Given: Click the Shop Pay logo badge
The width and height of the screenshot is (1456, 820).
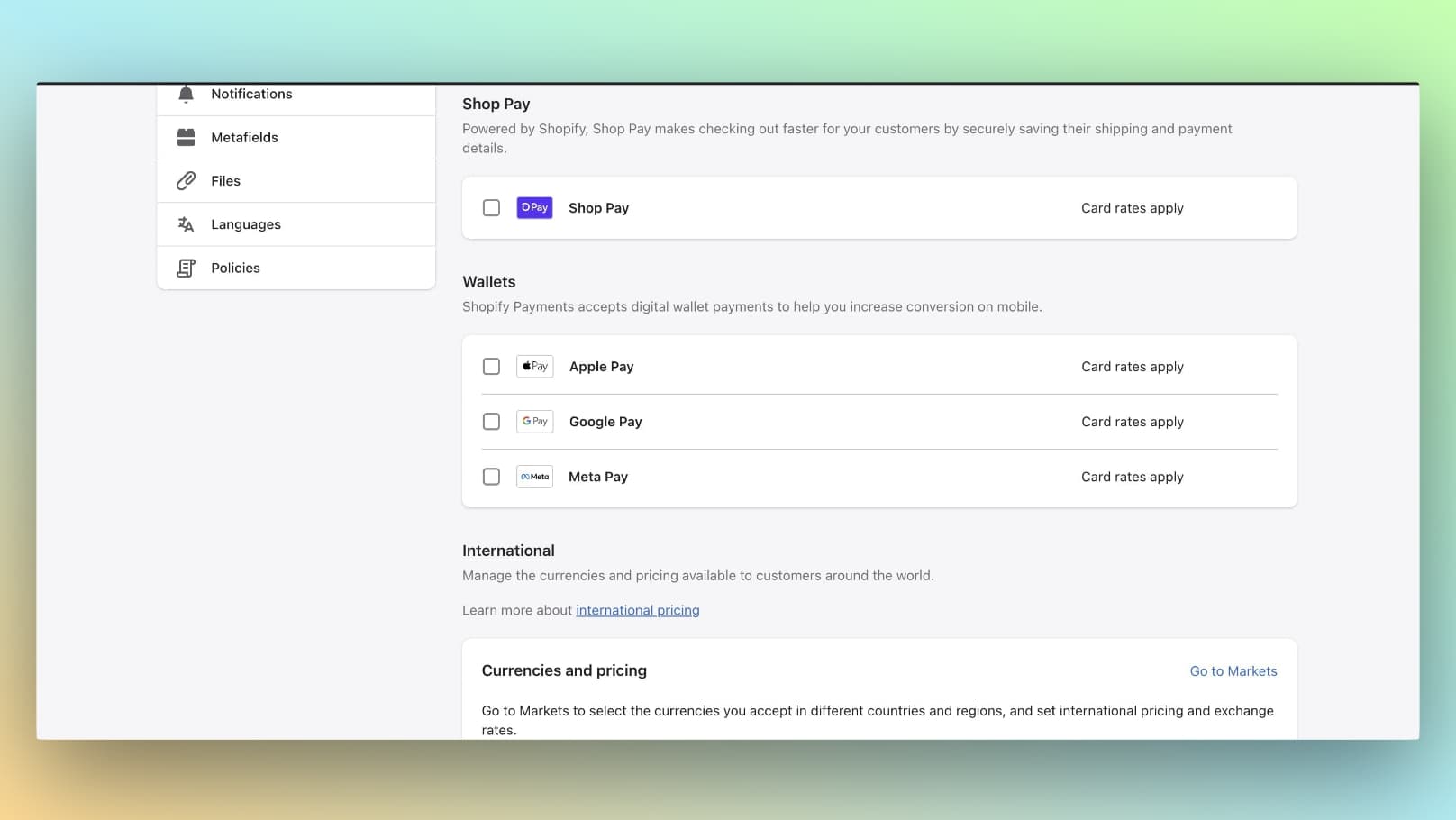Looking at the screenshot, I should [x=534, y=207].
